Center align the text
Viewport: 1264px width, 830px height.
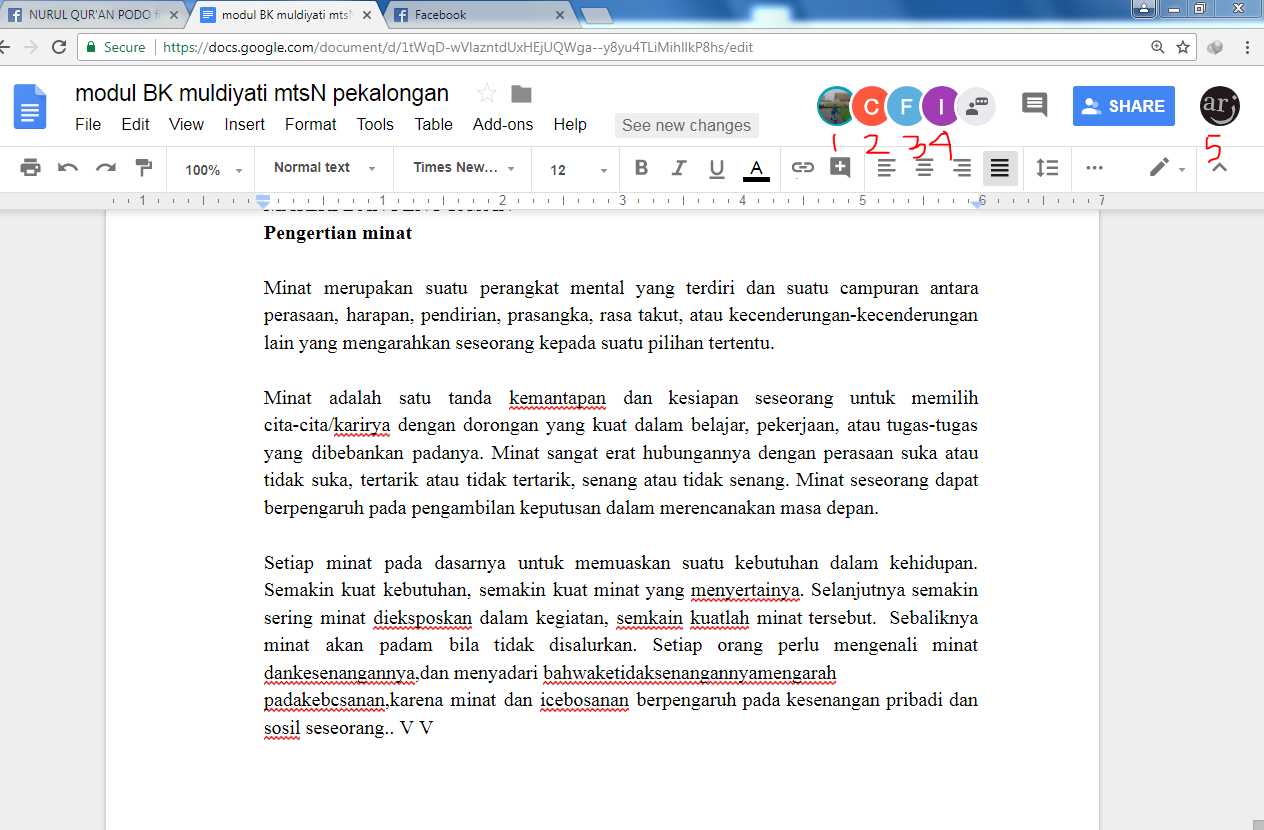(x=924, y=168)
